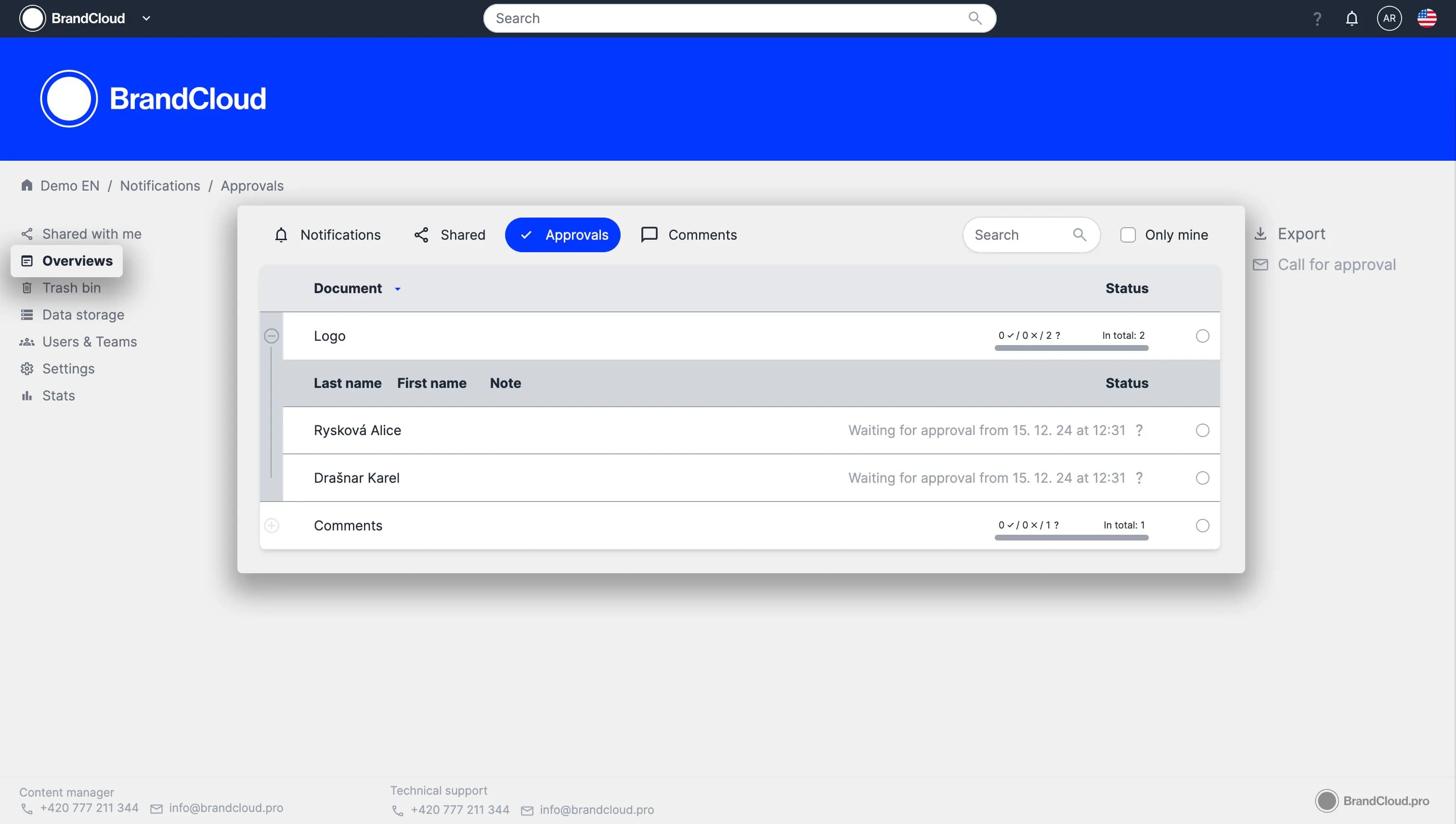Click the Export download icon
The image size is (1456, 824).
[1260, 234]
